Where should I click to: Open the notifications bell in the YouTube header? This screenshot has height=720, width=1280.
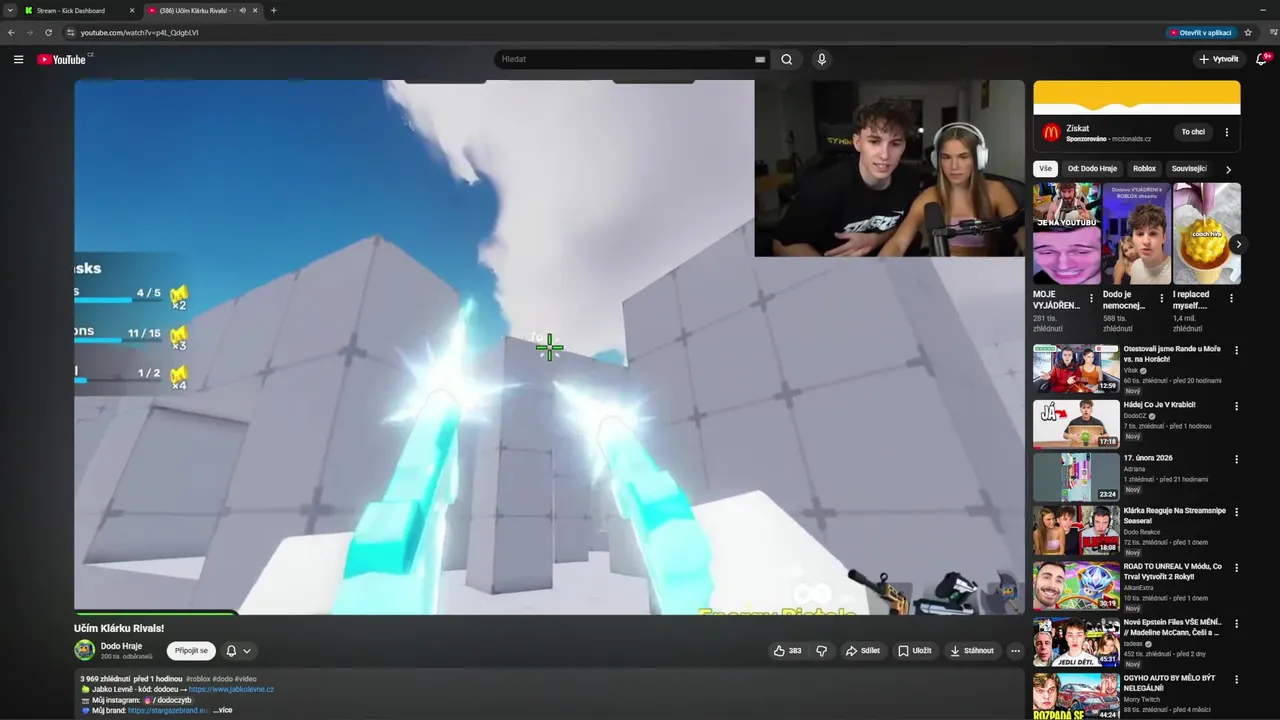point(1263,59)
